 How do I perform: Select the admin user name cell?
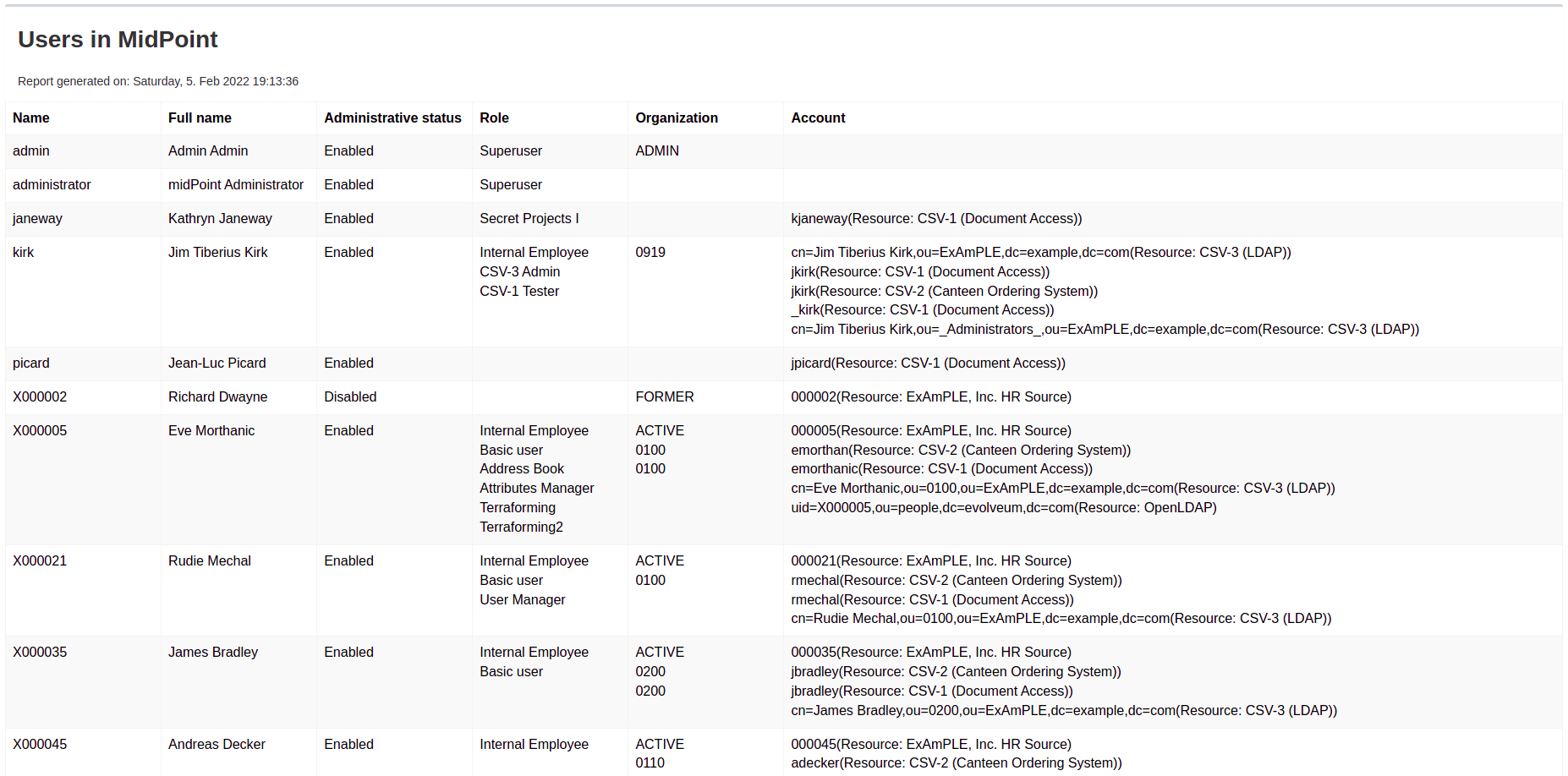tap(31, 151)
